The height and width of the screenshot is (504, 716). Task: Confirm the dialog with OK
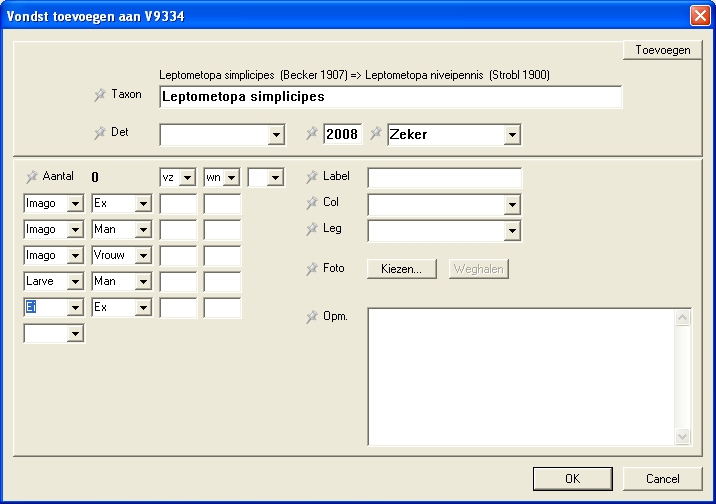click(572, 479)
